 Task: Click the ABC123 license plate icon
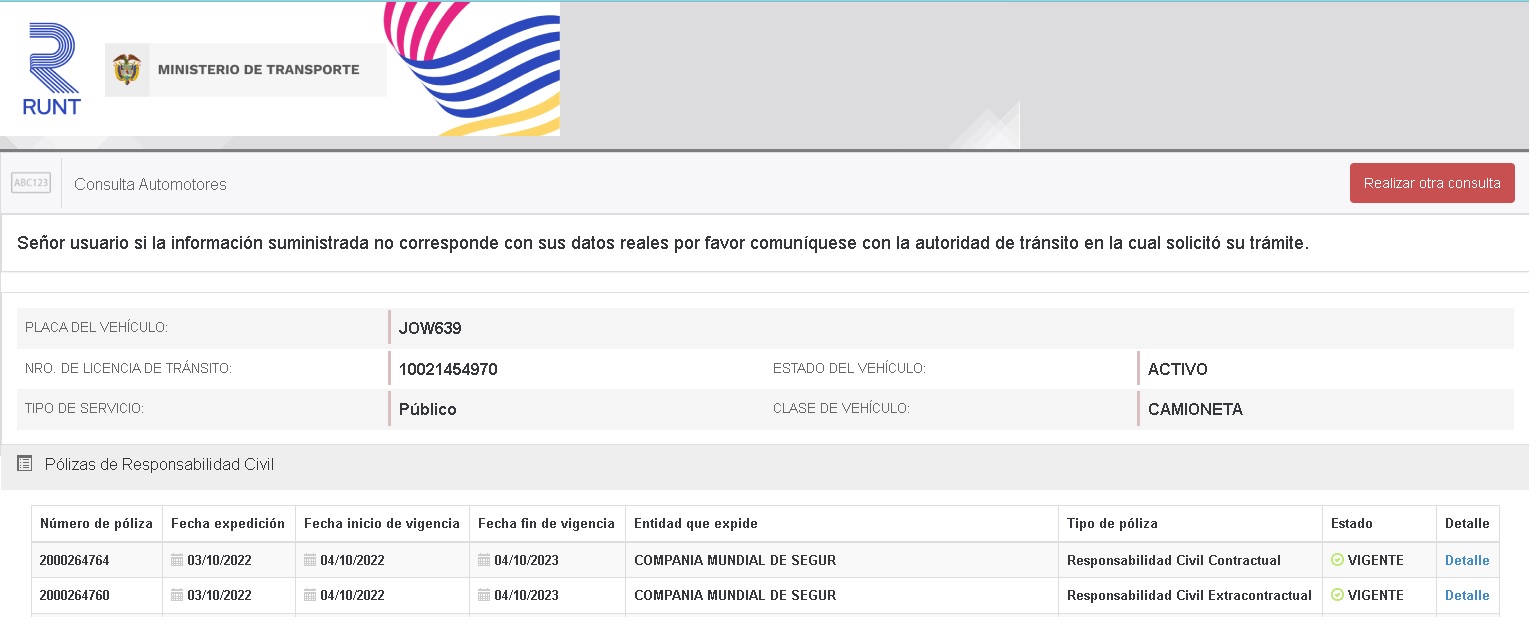pyautogui.click(x=31, y=183)
